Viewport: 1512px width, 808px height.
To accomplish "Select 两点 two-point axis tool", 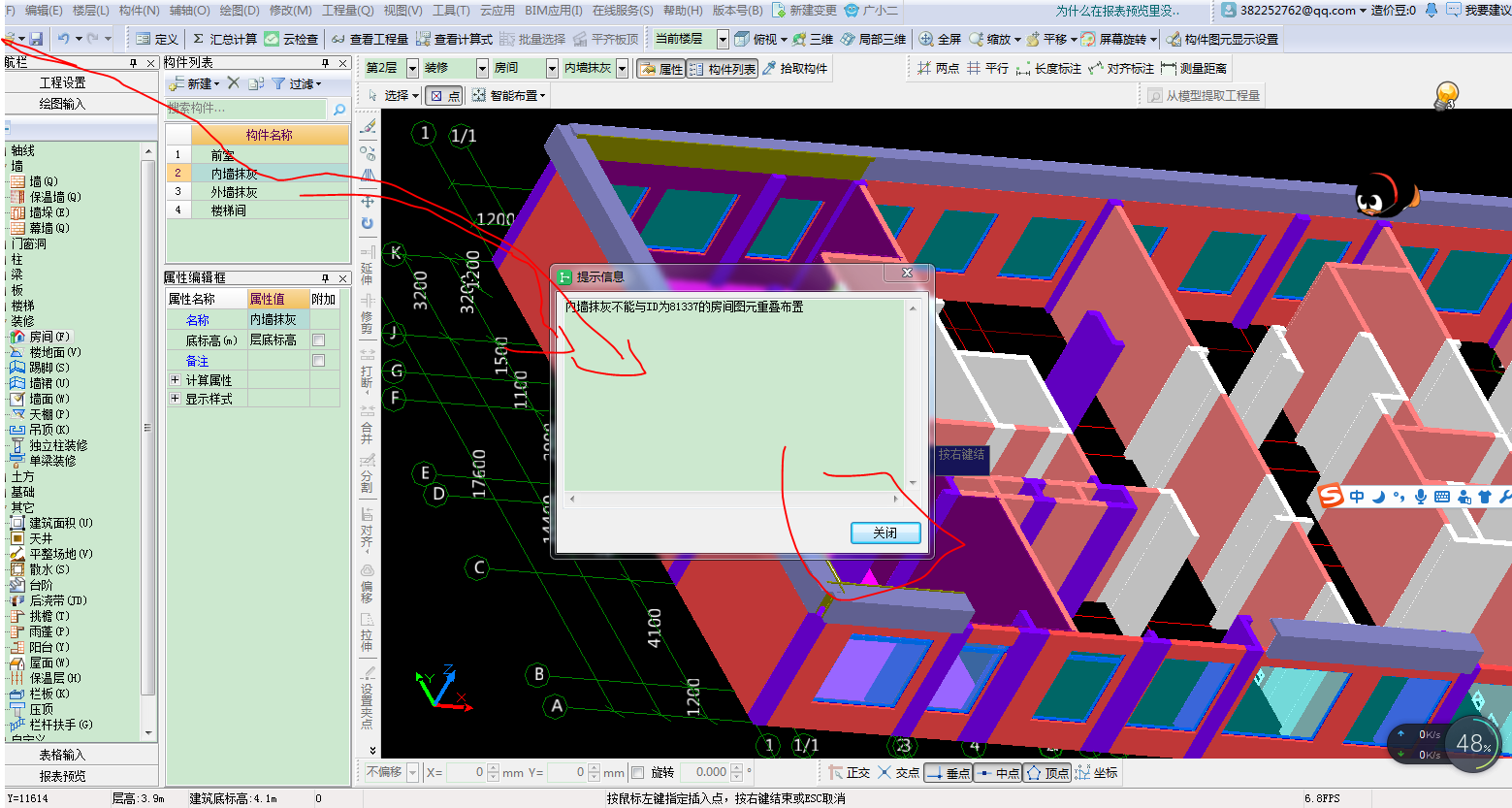I will [938, 68].
